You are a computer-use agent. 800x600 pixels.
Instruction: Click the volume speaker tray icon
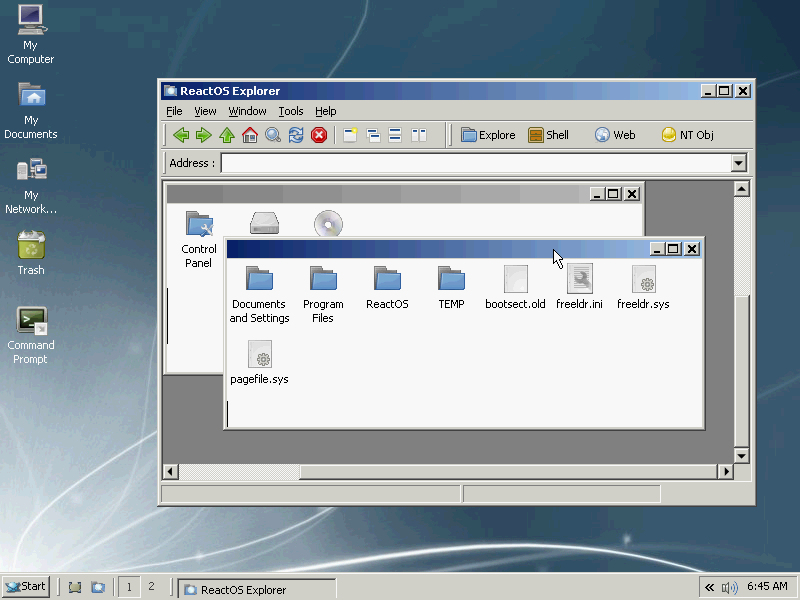730,588
